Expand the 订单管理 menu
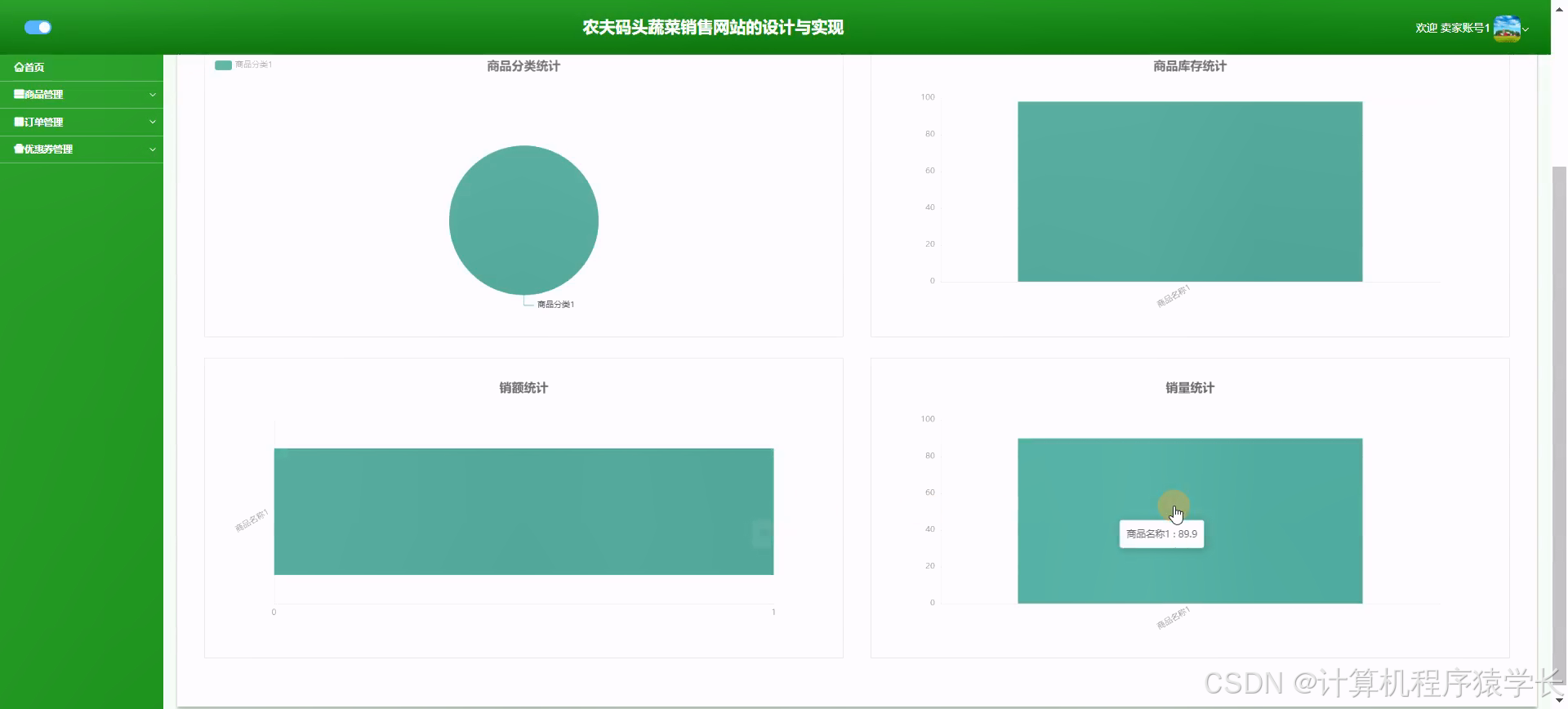This screenshot has height=709, width=1568. [x=82, y=122]
